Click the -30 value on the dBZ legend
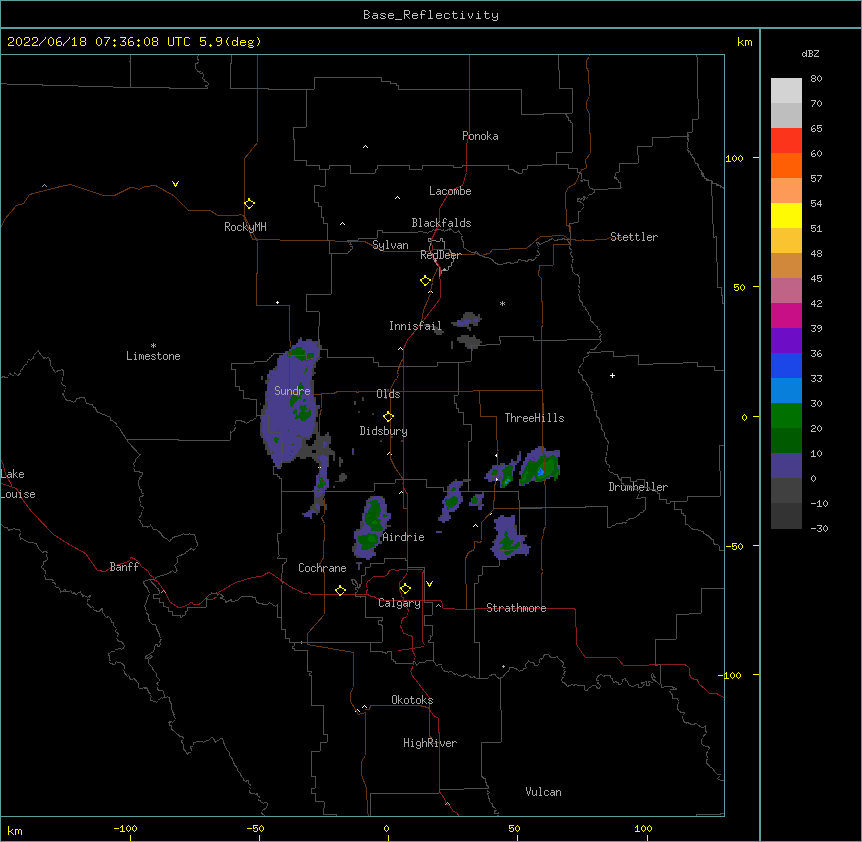This screenshot has height=842, width=862. click(819, 529)
